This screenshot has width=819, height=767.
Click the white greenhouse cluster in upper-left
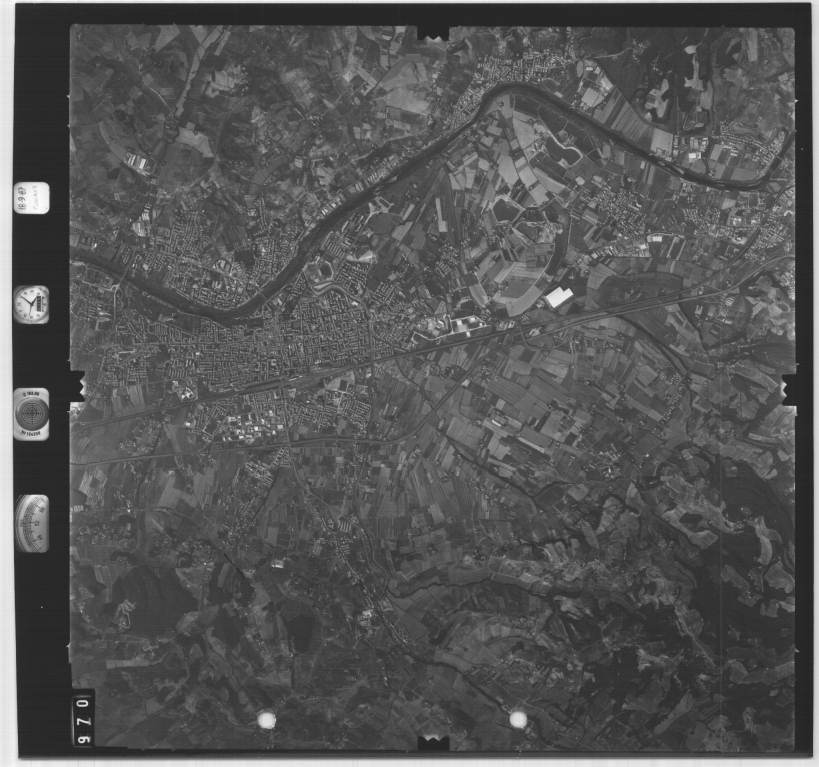pyautogui.click(x=140, y=162)
